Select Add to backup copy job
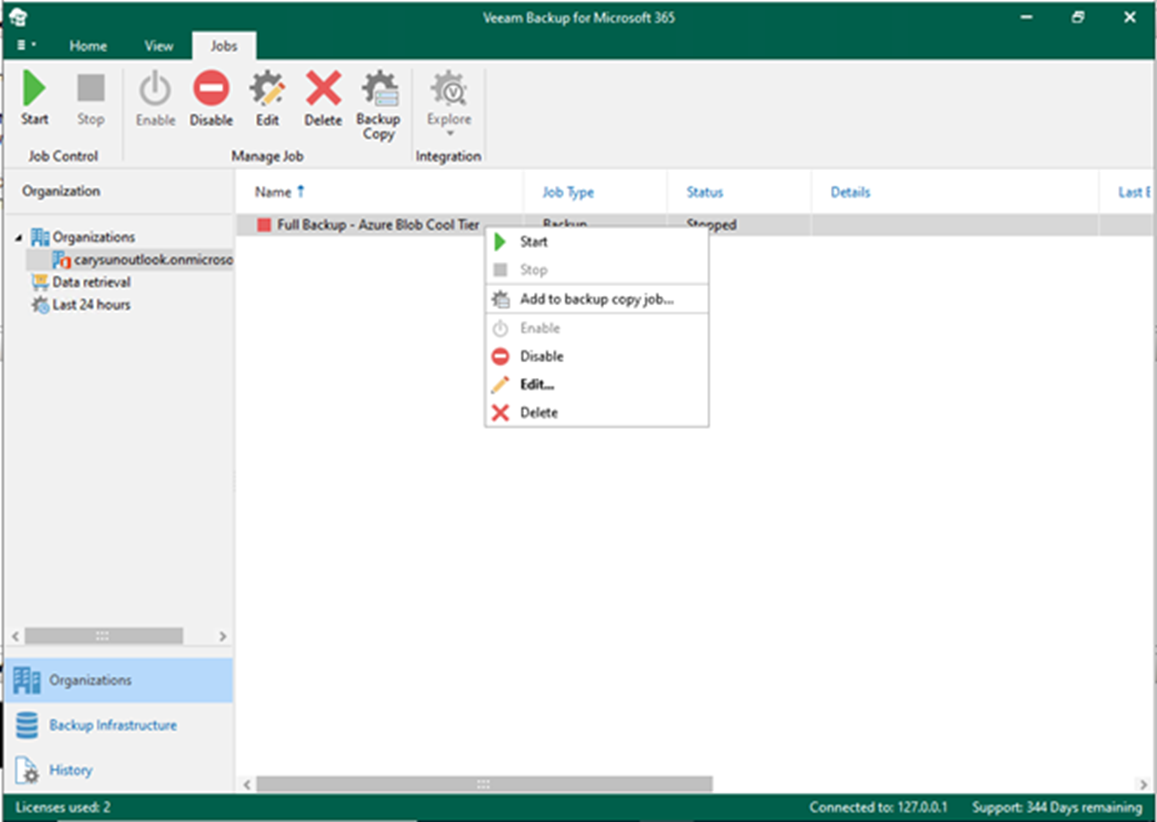The height and width of the screenshot is (822, 1157). 596,299
